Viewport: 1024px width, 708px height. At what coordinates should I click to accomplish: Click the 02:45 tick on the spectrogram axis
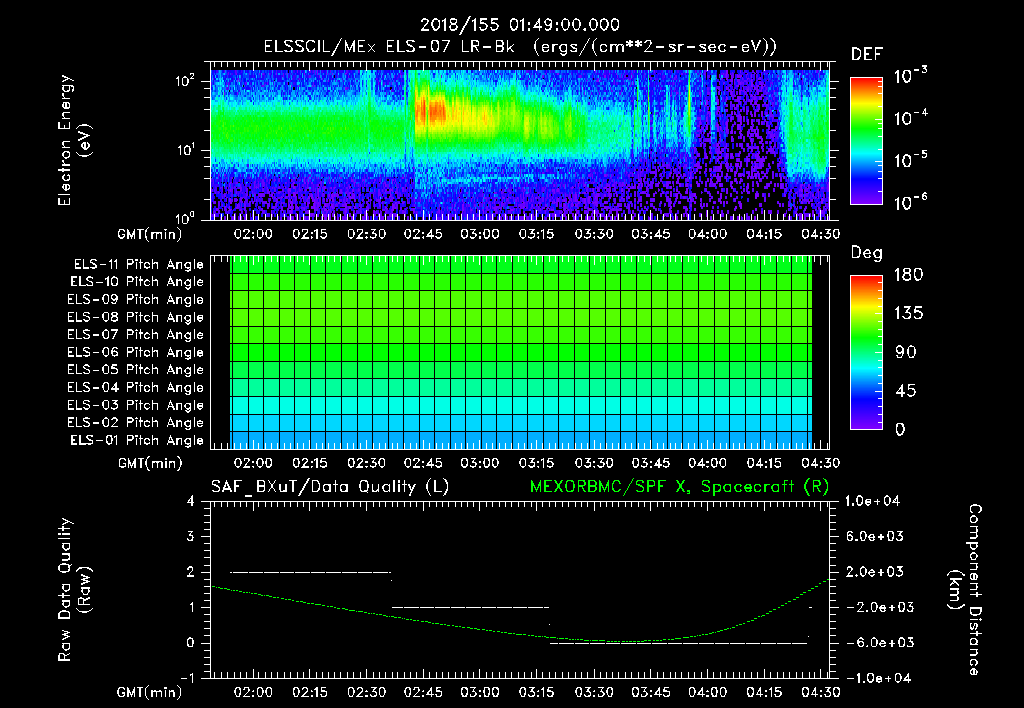click(x=423, y=234)
